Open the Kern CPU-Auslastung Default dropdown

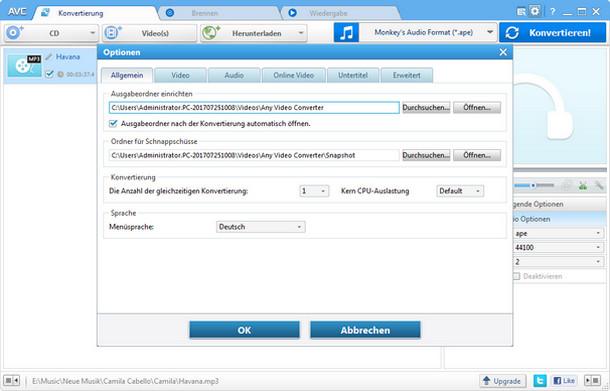[460, 191]
